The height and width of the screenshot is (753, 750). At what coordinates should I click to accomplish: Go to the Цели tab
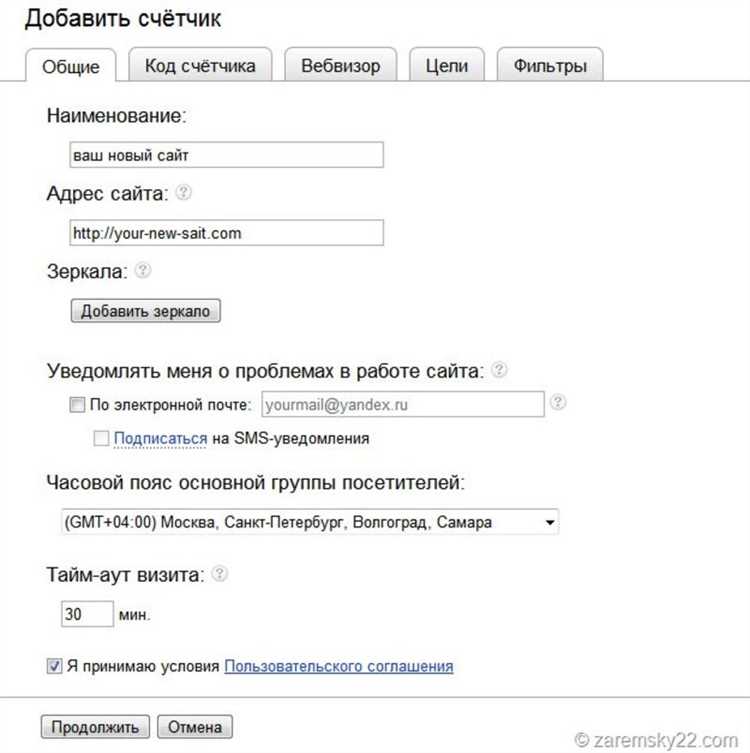pyautogui.click(x=447, y=66)
